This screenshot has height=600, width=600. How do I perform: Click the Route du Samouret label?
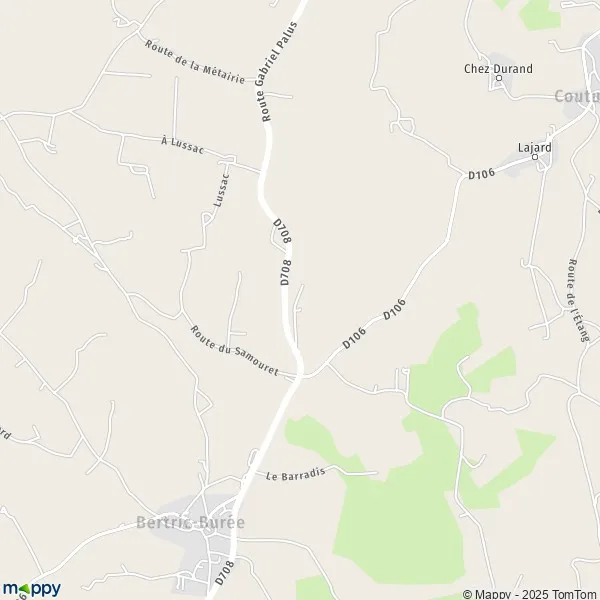234,350
